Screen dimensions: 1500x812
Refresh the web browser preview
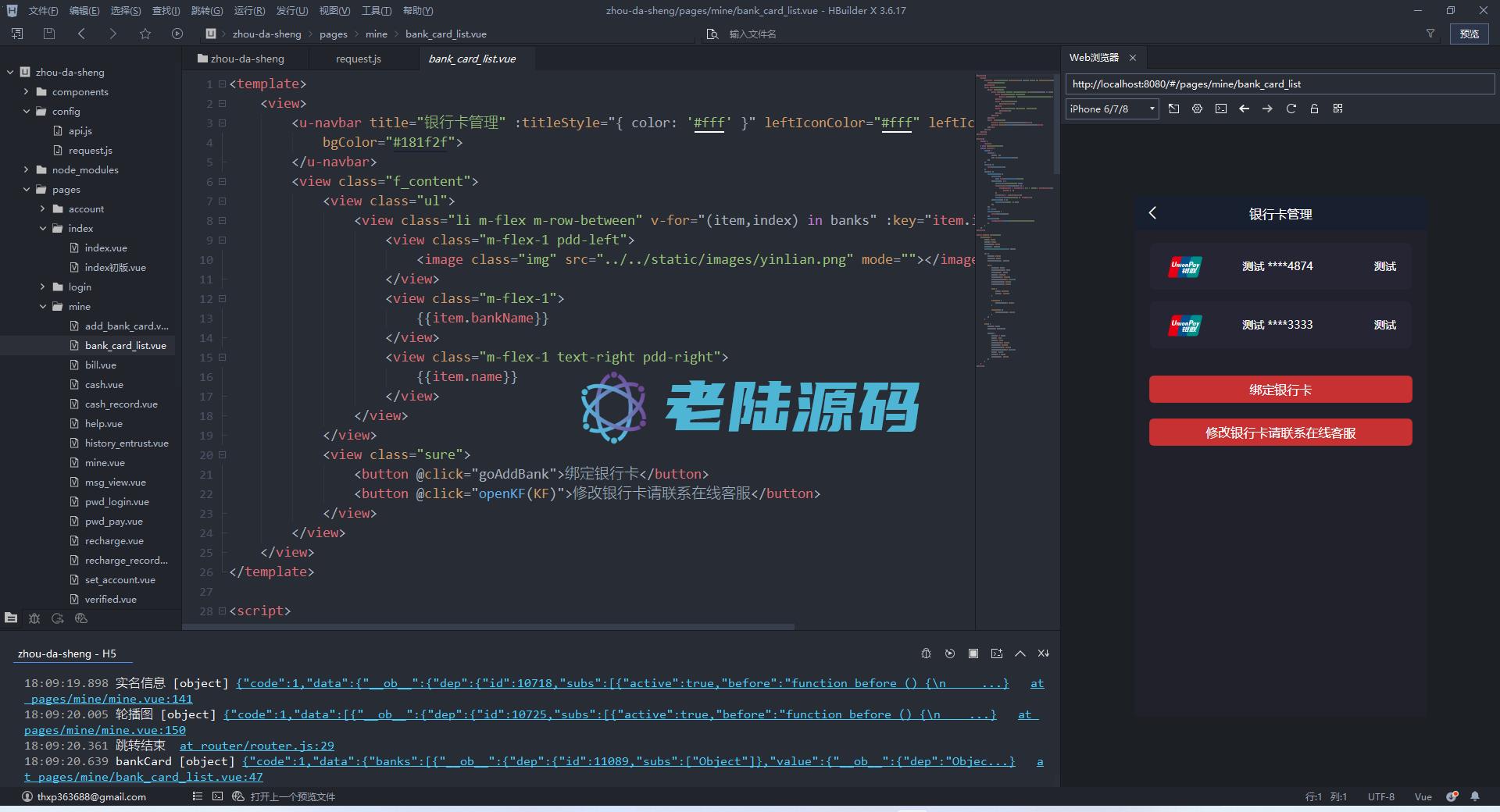tap(1291, 109)
